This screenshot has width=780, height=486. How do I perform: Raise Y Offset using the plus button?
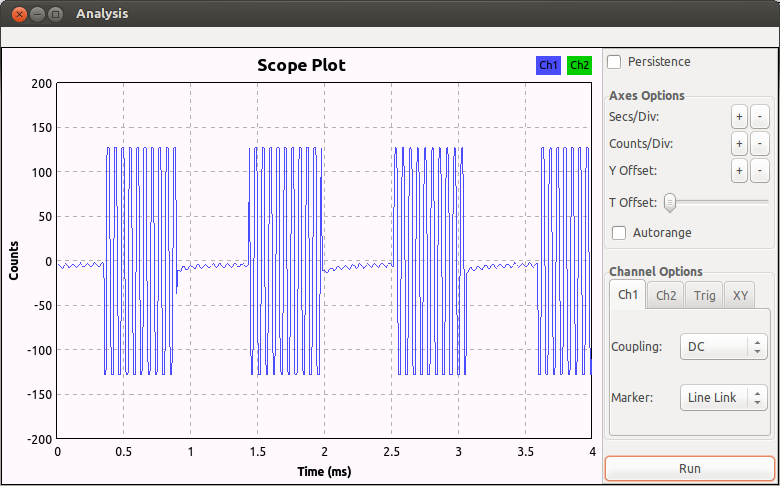point(739,171)
